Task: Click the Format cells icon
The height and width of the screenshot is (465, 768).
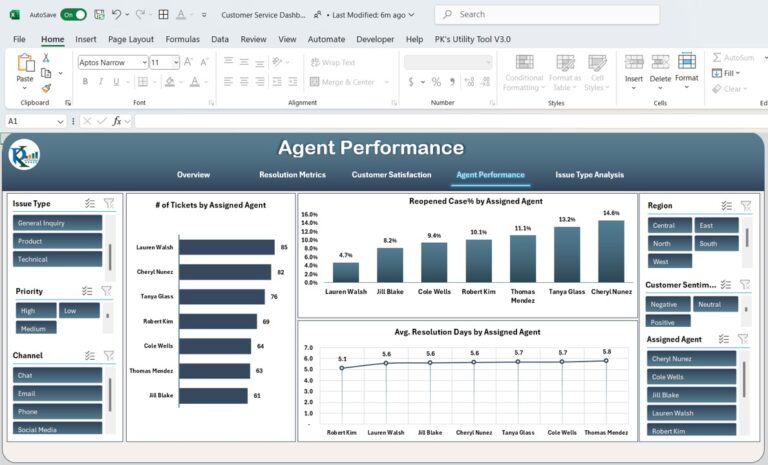Action: [x=687, y=61]
